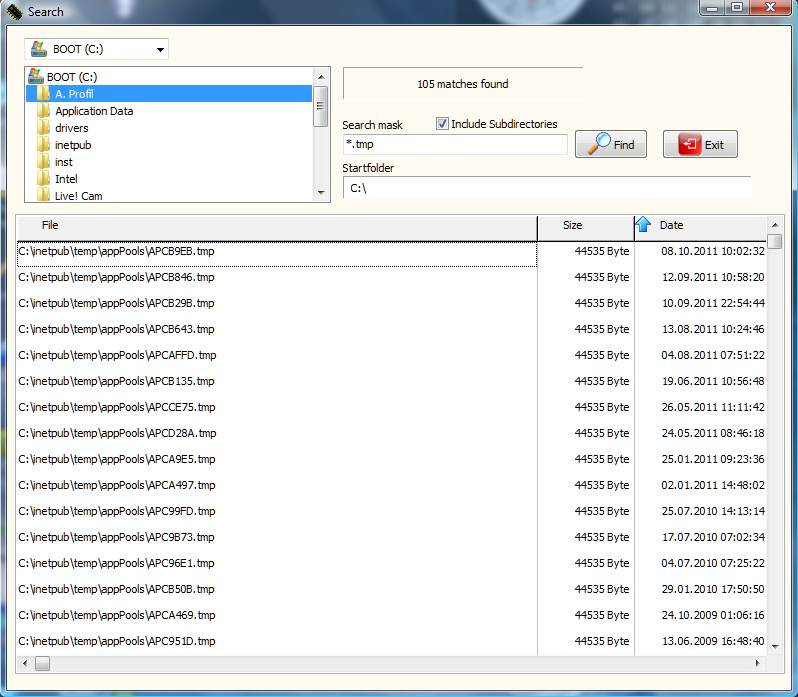The width and height of the screenshot is (798, 697).
Task: Click the drivers folder icon
Action: [x=44, y=128]
